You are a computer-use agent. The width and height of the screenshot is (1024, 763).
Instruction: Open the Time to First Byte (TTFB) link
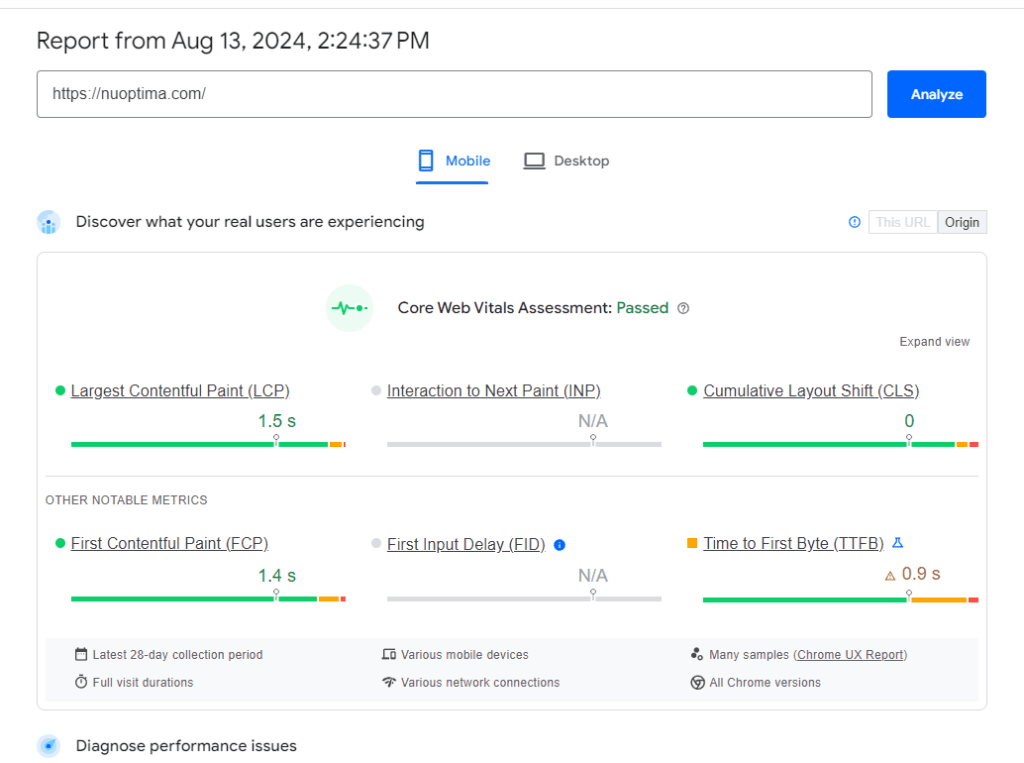(x=793, y=544)
